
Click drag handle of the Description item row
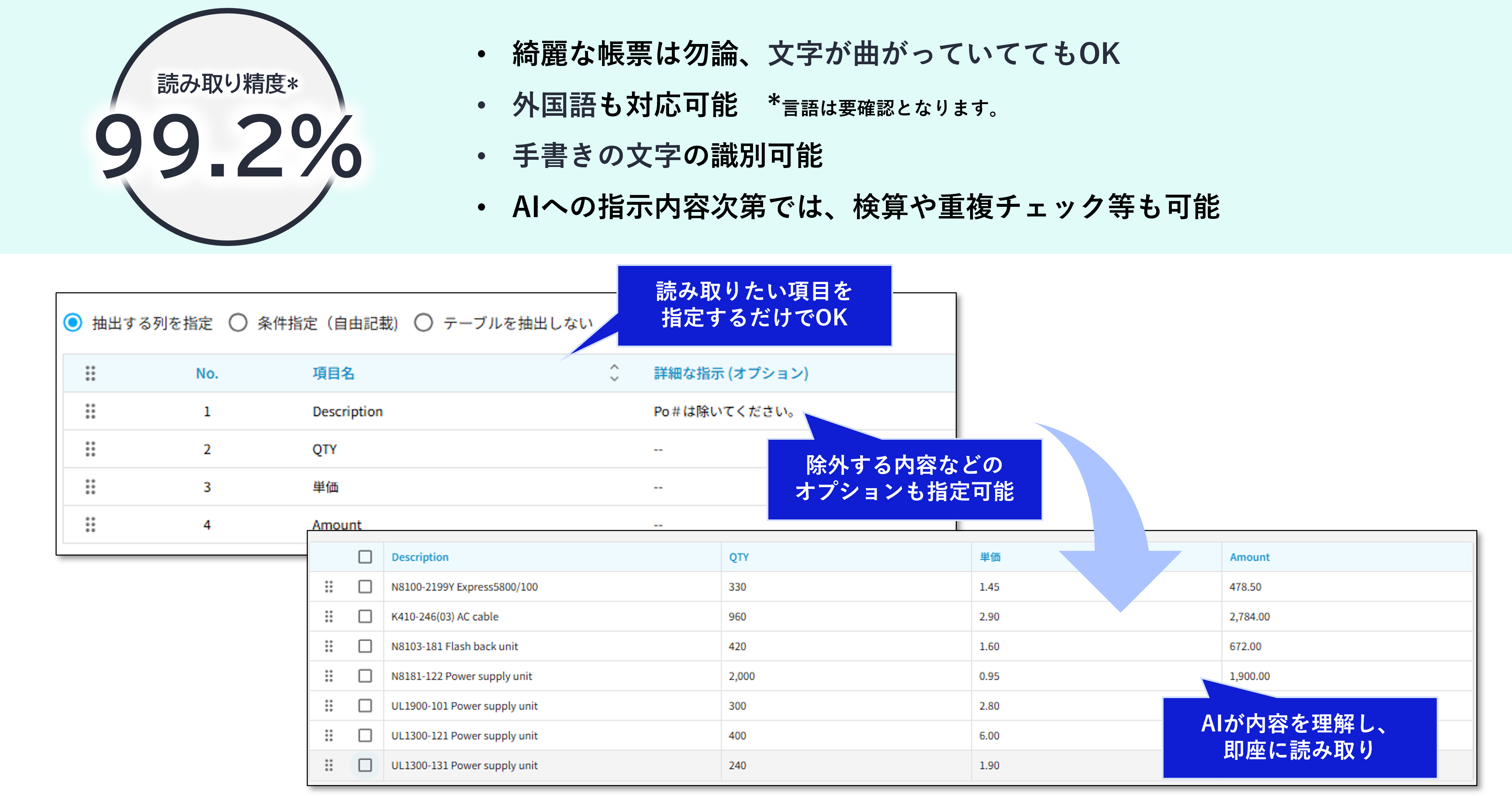(x=90, y=411)
